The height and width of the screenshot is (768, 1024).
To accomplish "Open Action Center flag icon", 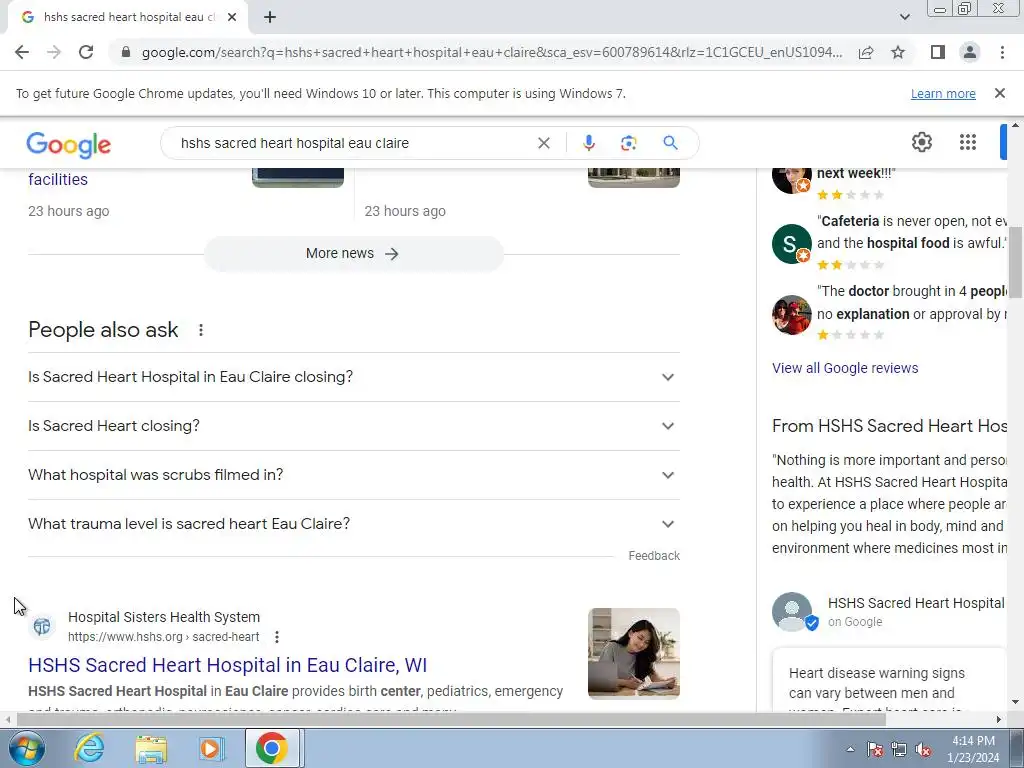I will point(875,750).
